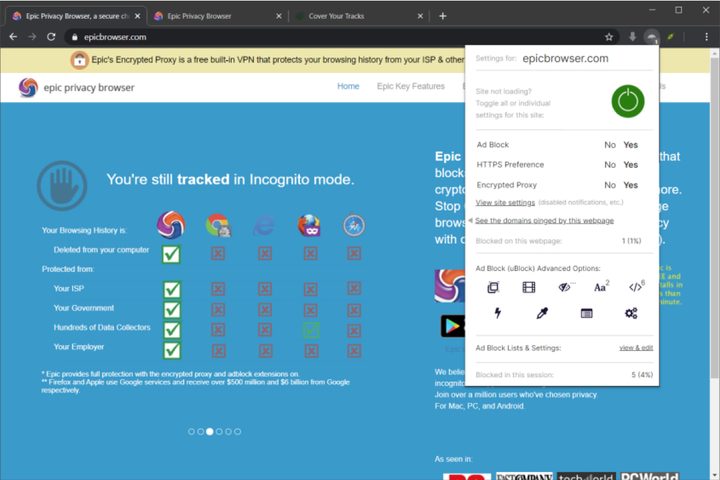
Task: Click the uBlock block pop-ups icon
Action: tap(493, 287)
